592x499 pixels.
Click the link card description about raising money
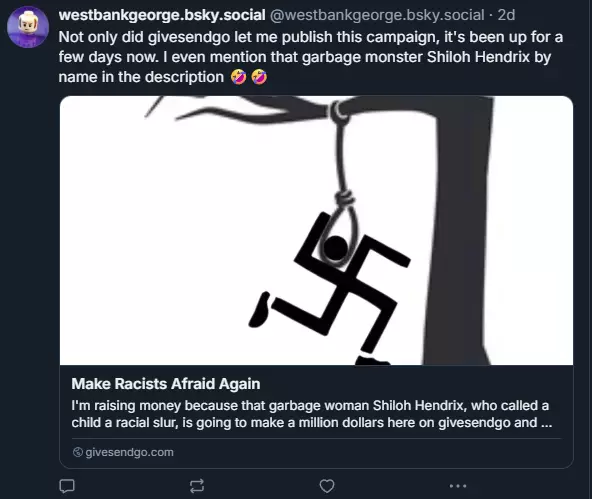(x=311, y=414)
